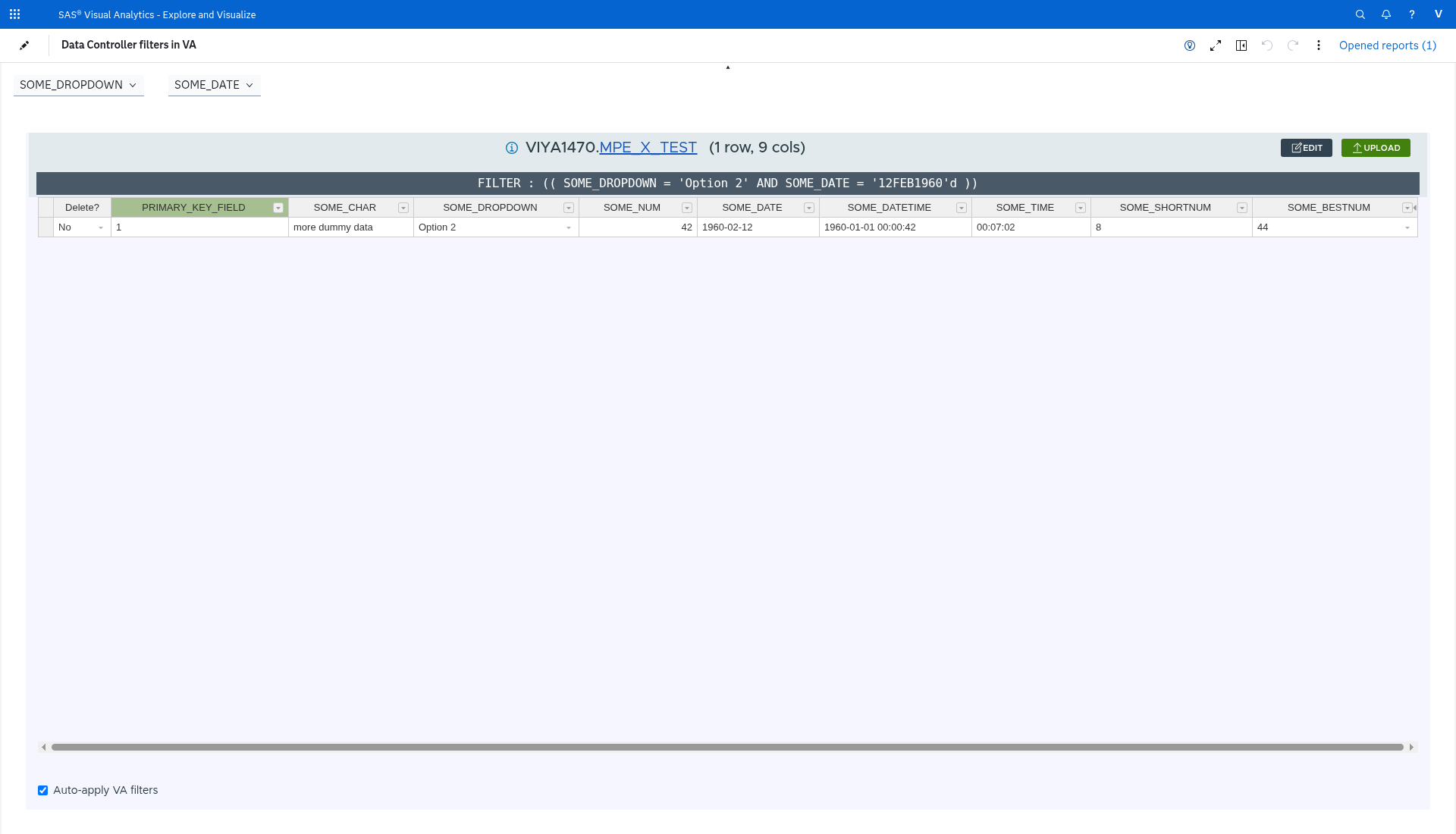Open the Option 2 cell dropdown arrow
The width and height of the screenshot is (1456, 834).
(x=569, y=227)
